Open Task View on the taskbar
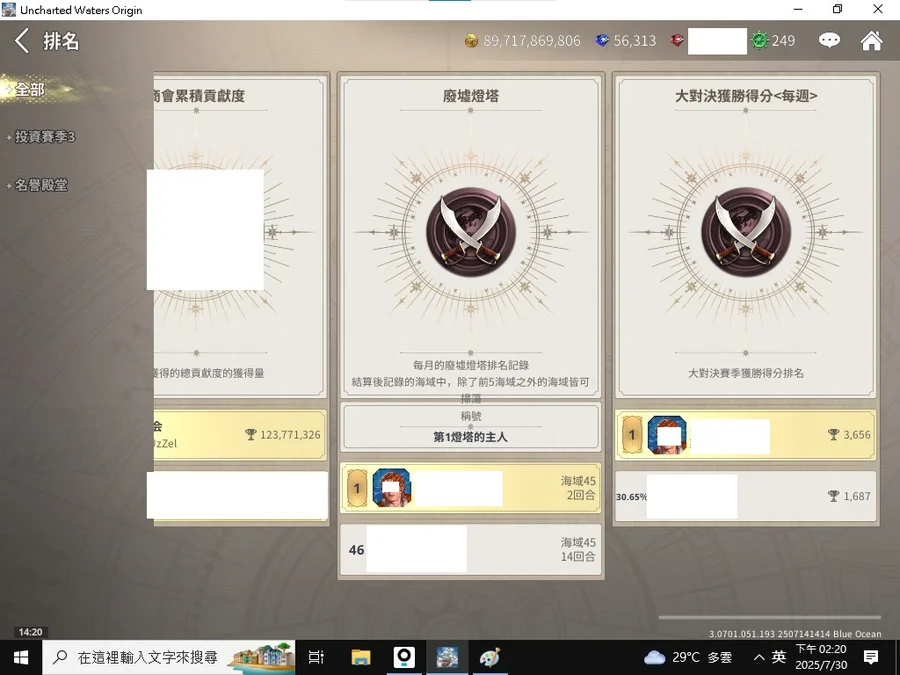The width and height of the screenshot is (900, 675). point(316,658)
